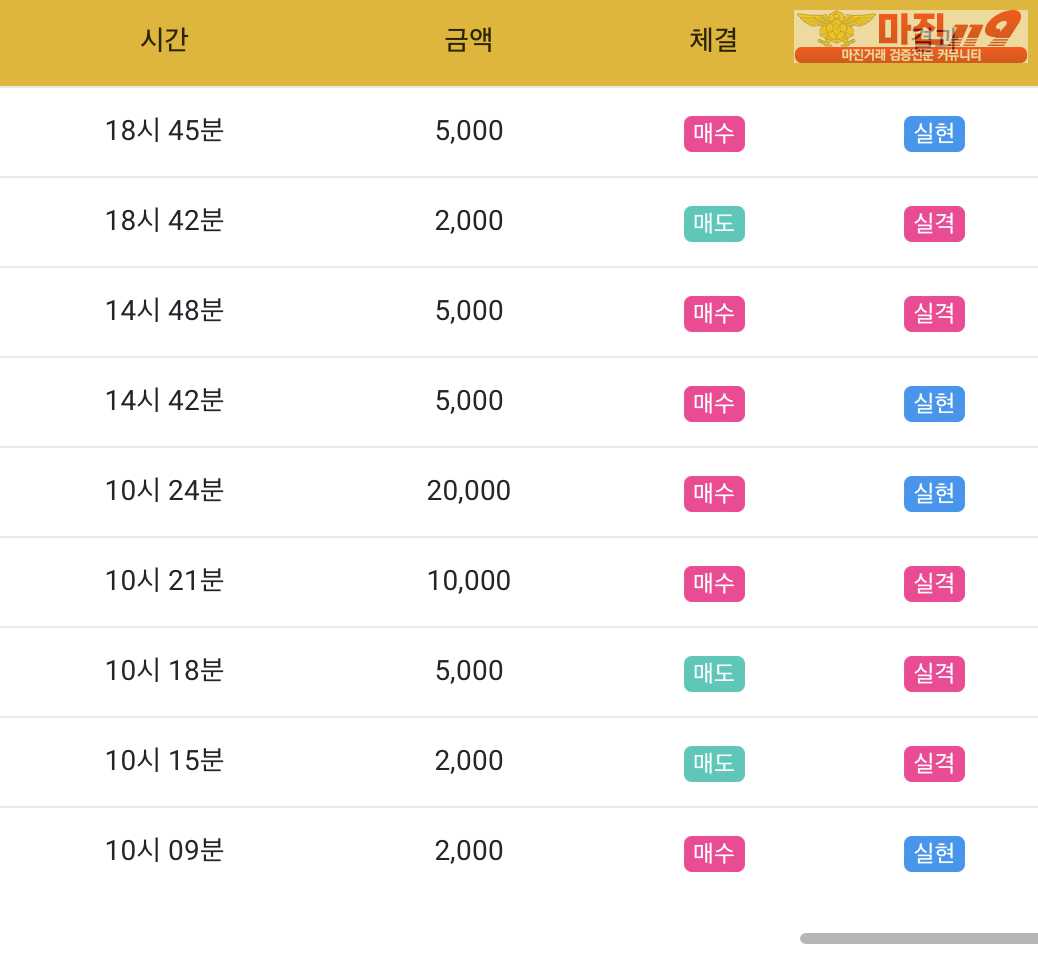Select the 10시 24분 row time
Screen dimensions: 1038x959
pos(164,490)
